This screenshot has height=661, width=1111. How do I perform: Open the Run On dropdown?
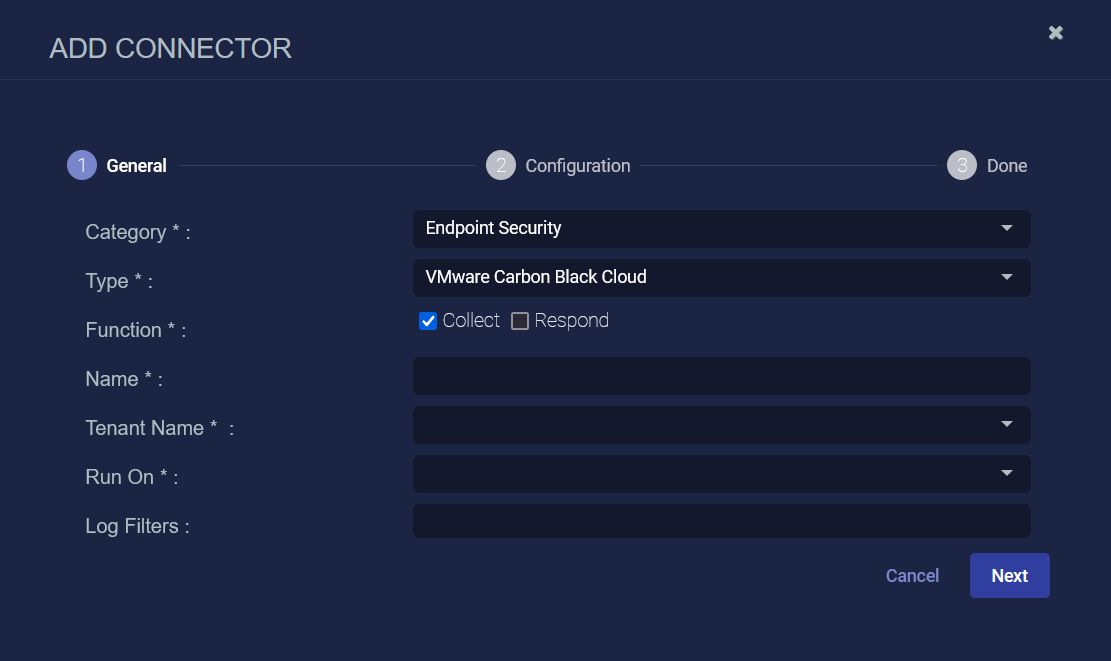pos(721,474)
